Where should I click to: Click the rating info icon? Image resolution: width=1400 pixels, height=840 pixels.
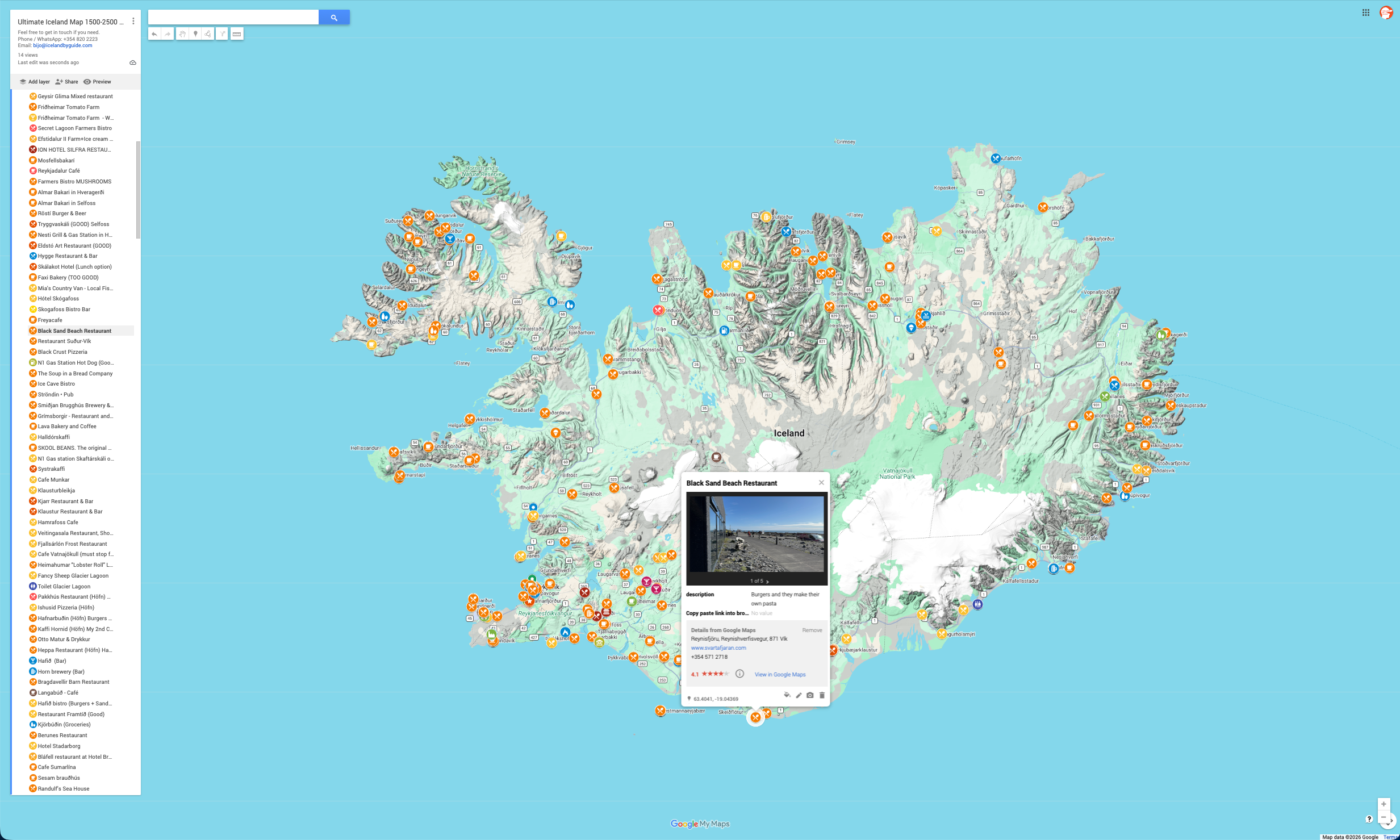[x=739, y=674]
